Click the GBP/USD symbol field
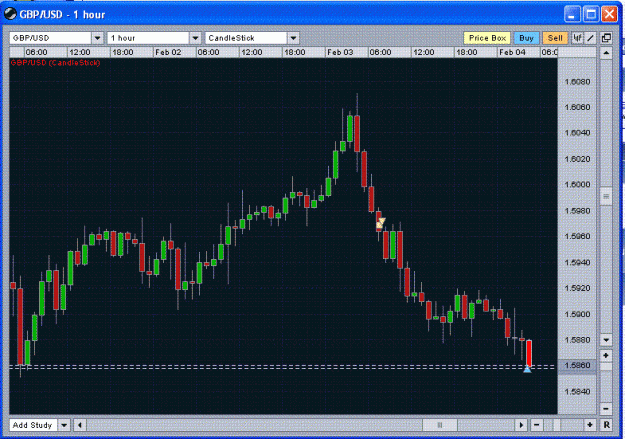This screenshot has height=439, width=625. (x=51, y=38)
